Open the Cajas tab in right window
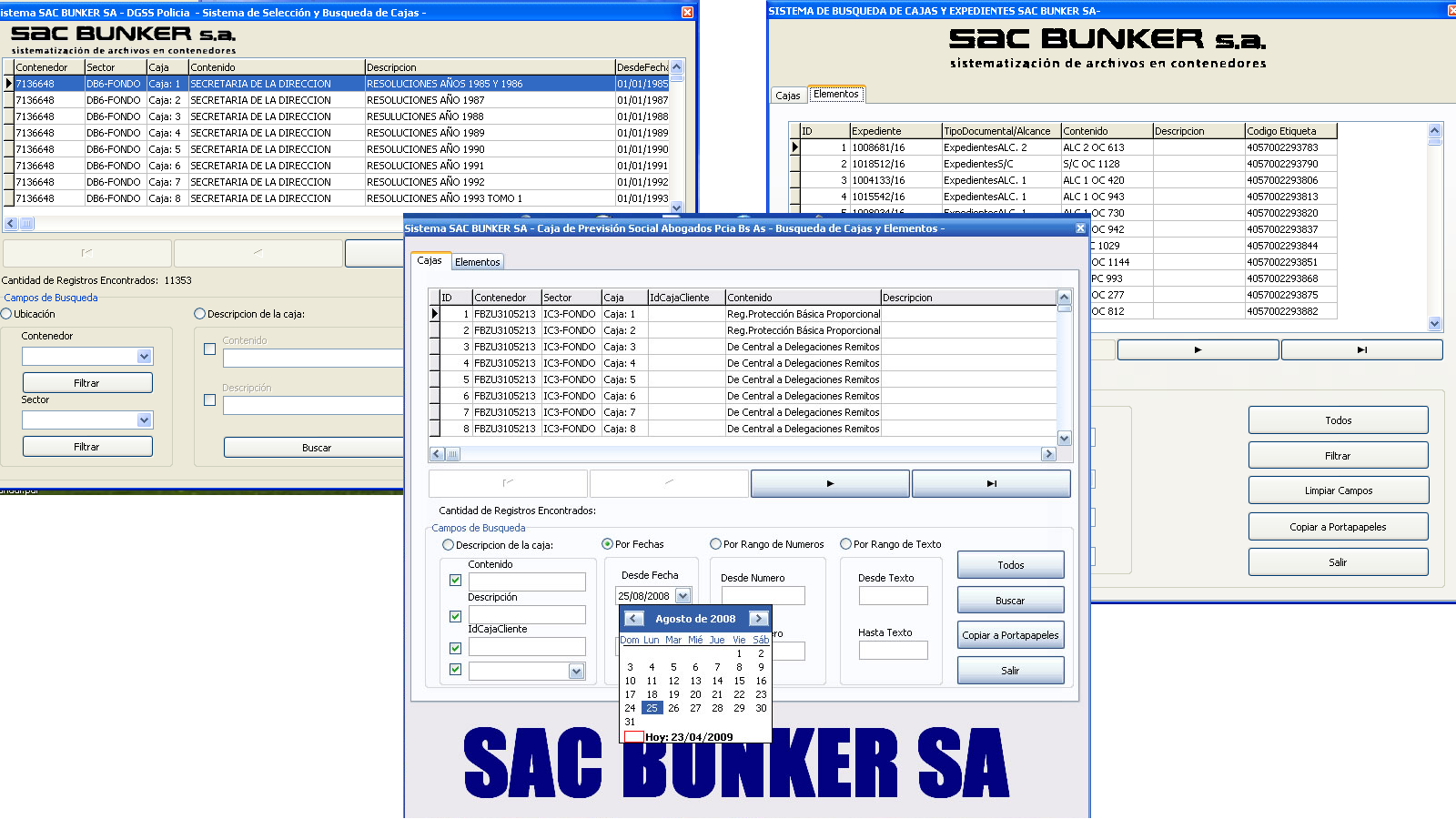This screenshot has height=819, width=1456. 787,96
